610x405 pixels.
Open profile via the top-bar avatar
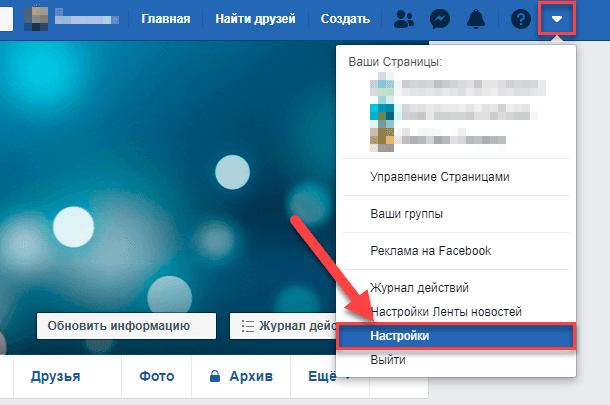click(36, 19)
